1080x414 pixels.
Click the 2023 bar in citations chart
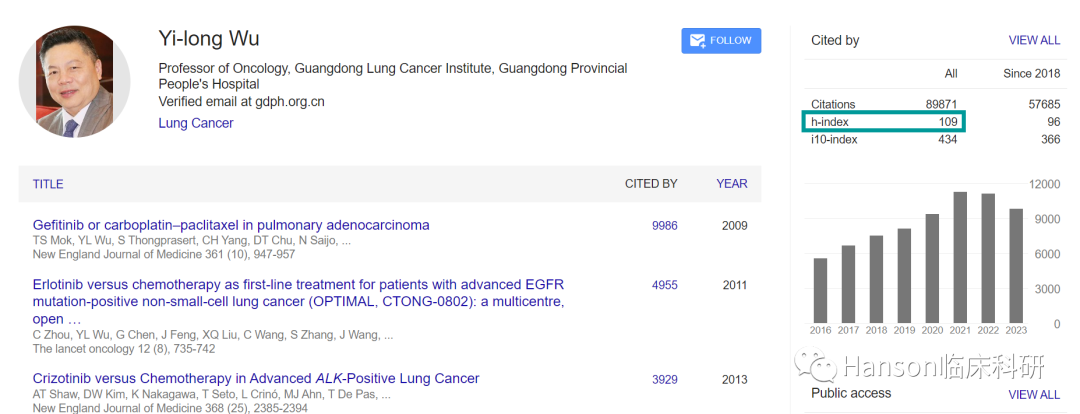(x=1017, y=266)
